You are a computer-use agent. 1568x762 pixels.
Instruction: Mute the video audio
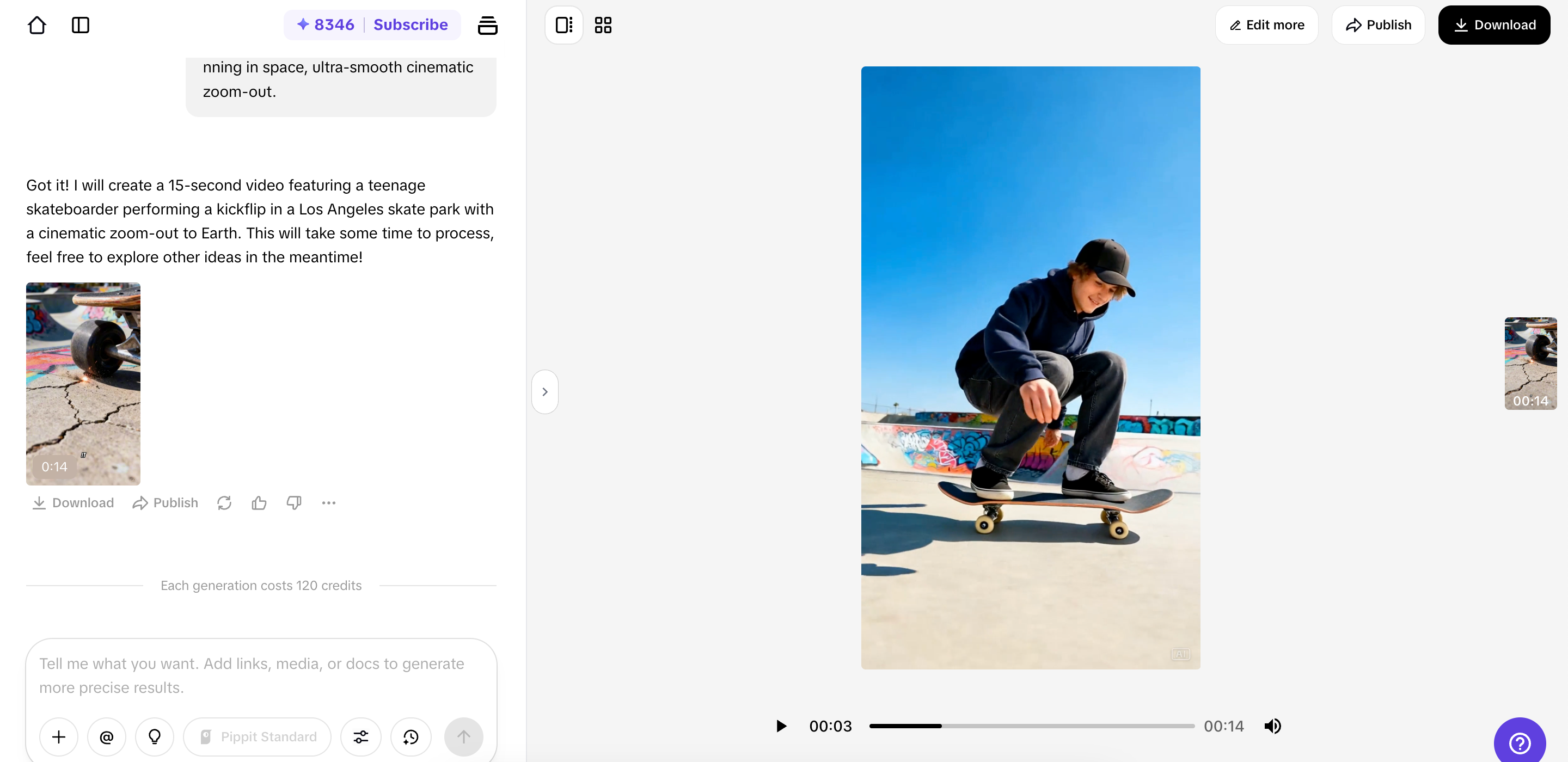pos(1273,726)
